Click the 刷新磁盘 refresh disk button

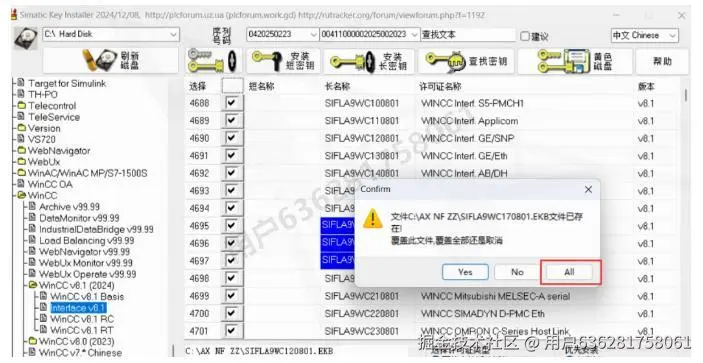[111, 60]
